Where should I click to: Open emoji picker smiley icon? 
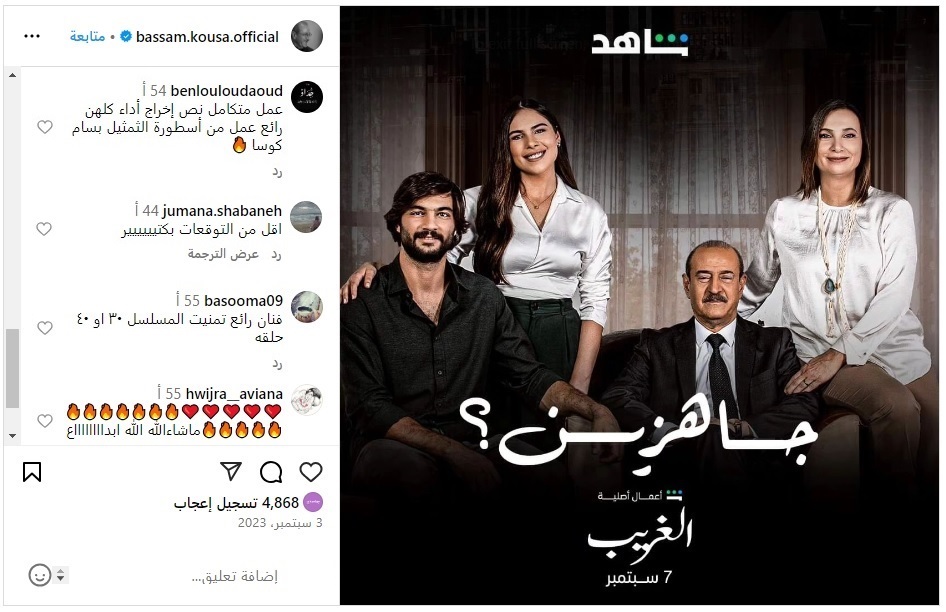tap(40, 575)
